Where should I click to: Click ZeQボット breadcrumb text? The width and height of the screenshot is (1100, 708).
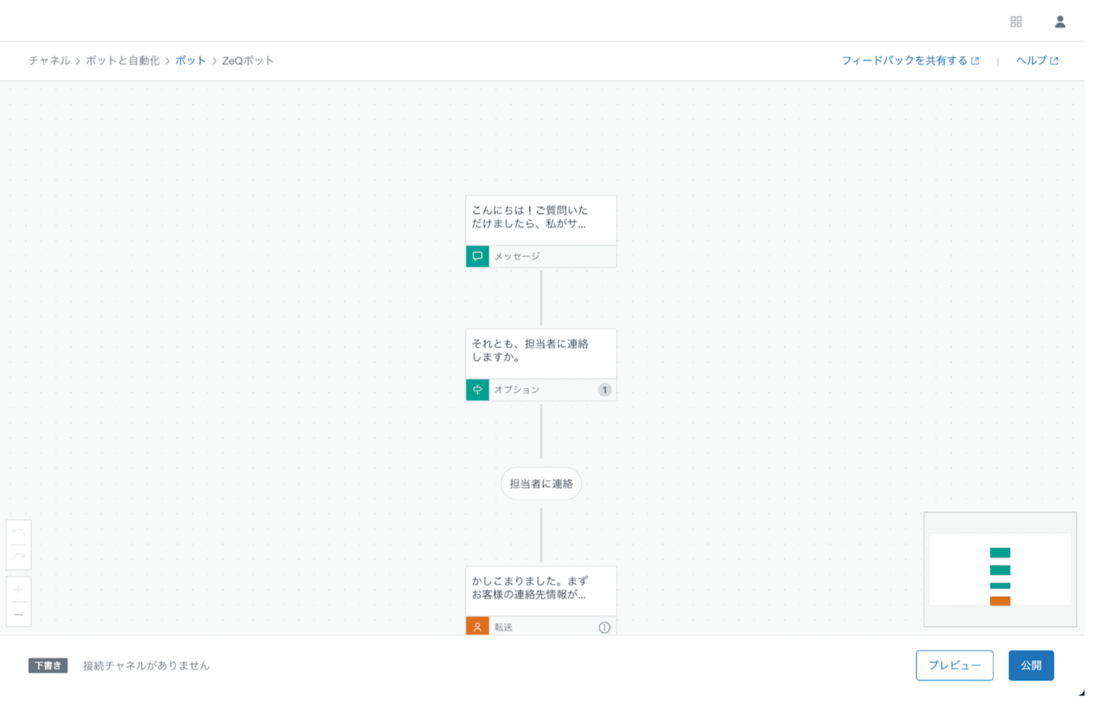pos(248,60)
